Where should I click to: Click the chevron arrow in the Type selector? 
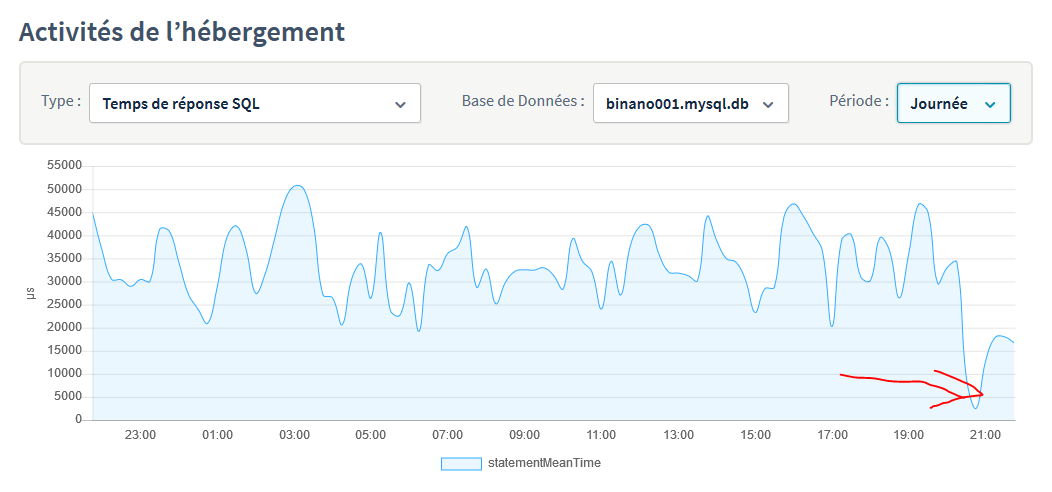(400, 104)
